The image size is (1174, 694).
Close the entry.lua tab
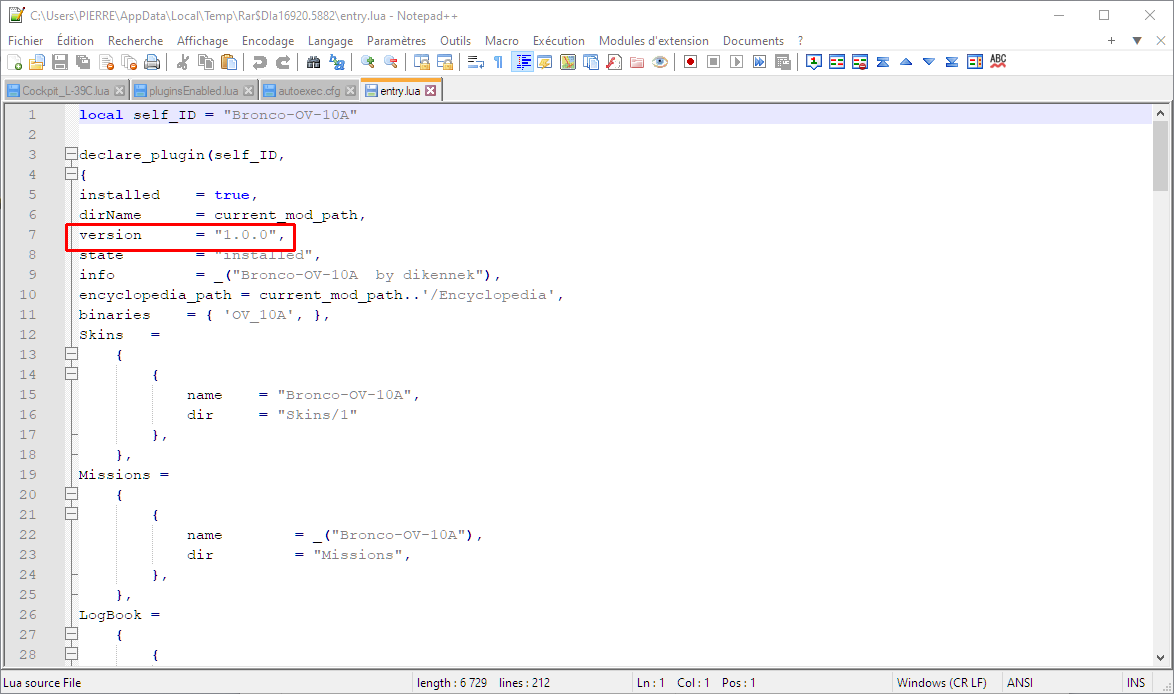431,91
